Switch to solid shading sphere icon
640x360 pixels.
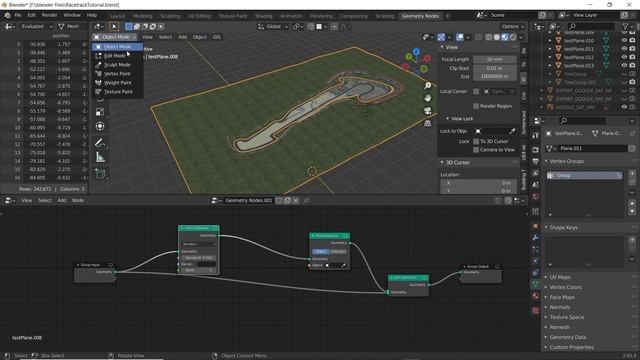[x=497, y=37]
